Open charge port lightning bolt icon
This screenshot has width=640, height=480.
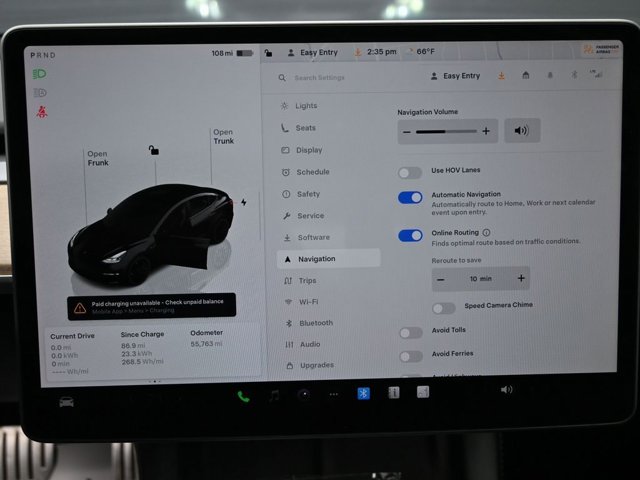244,202
